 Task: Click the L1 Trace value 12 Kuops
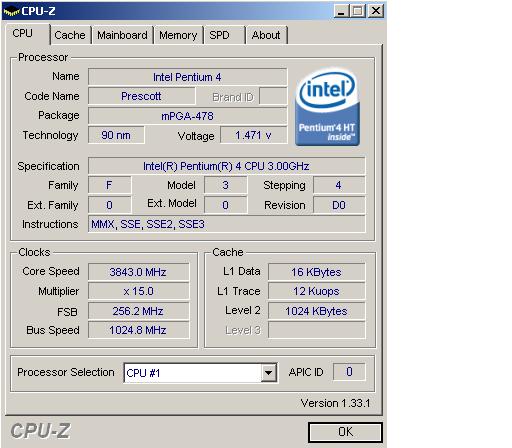[317, 291]
